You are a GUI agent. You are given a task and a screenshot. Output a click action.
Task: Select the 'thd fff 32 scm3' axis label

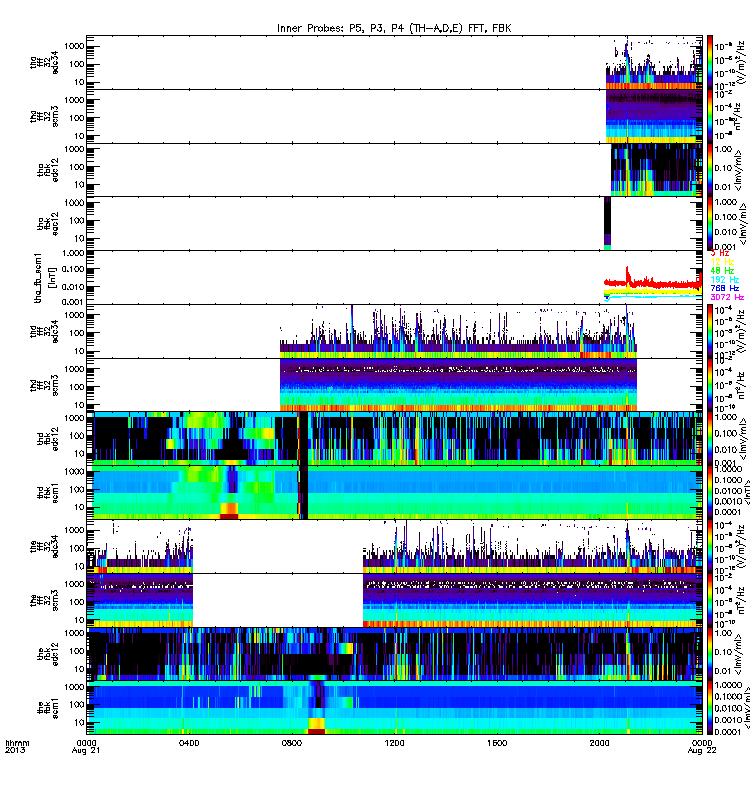point(44,385)
